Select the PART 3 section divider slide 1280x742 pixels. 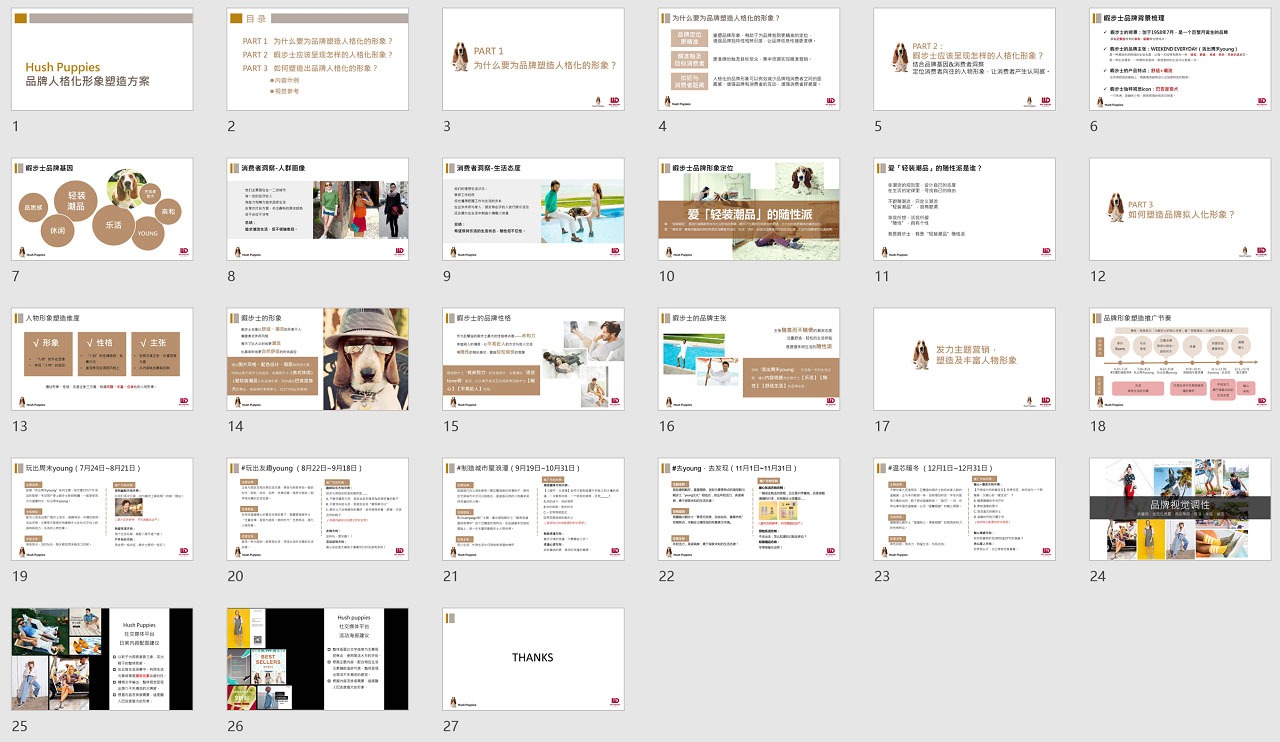(x=1181, y=209)
